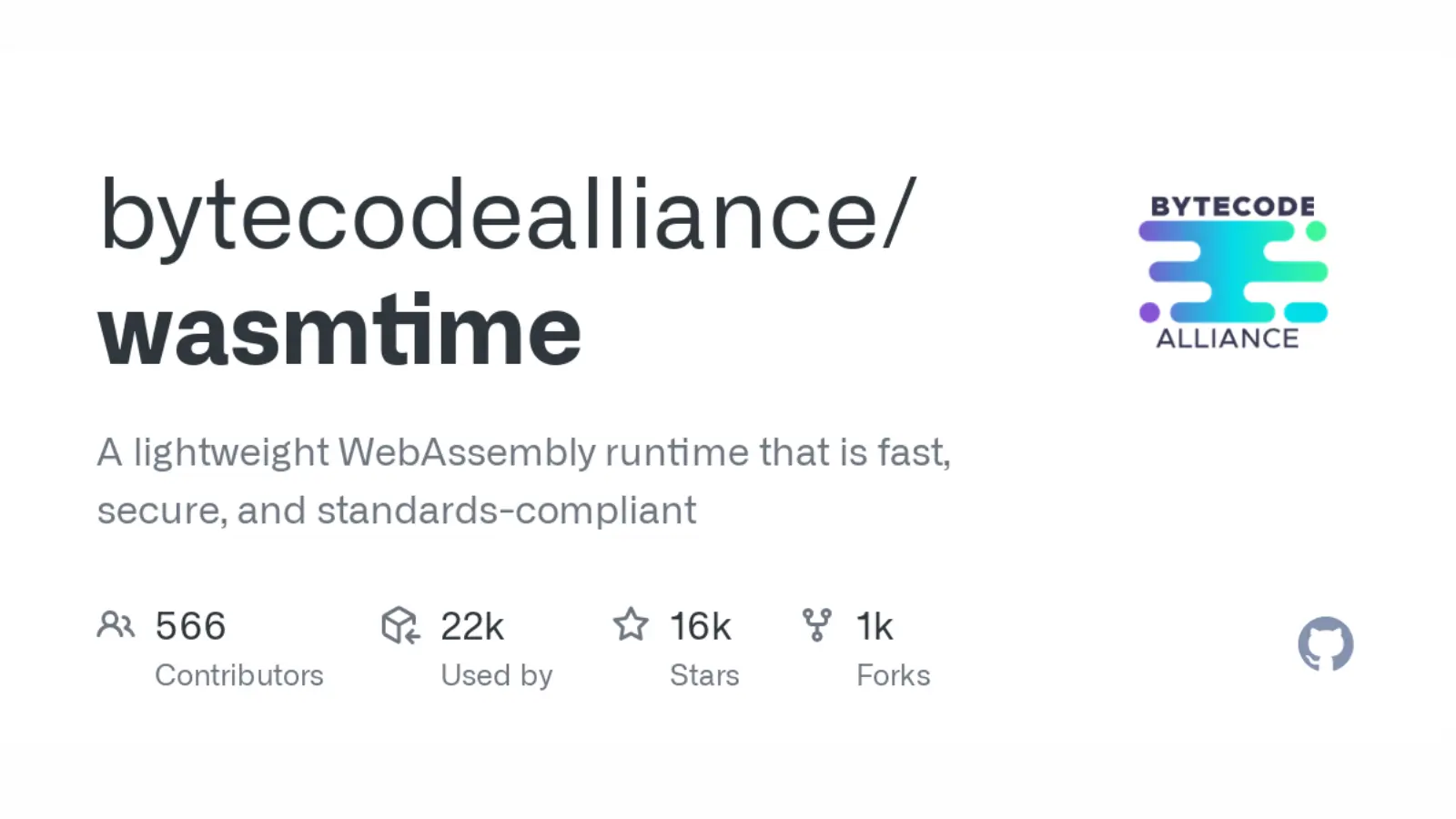Viewport: 1456px width, 819px height.
Task: Click the Contributors people icon
Action: click(116, 625)
